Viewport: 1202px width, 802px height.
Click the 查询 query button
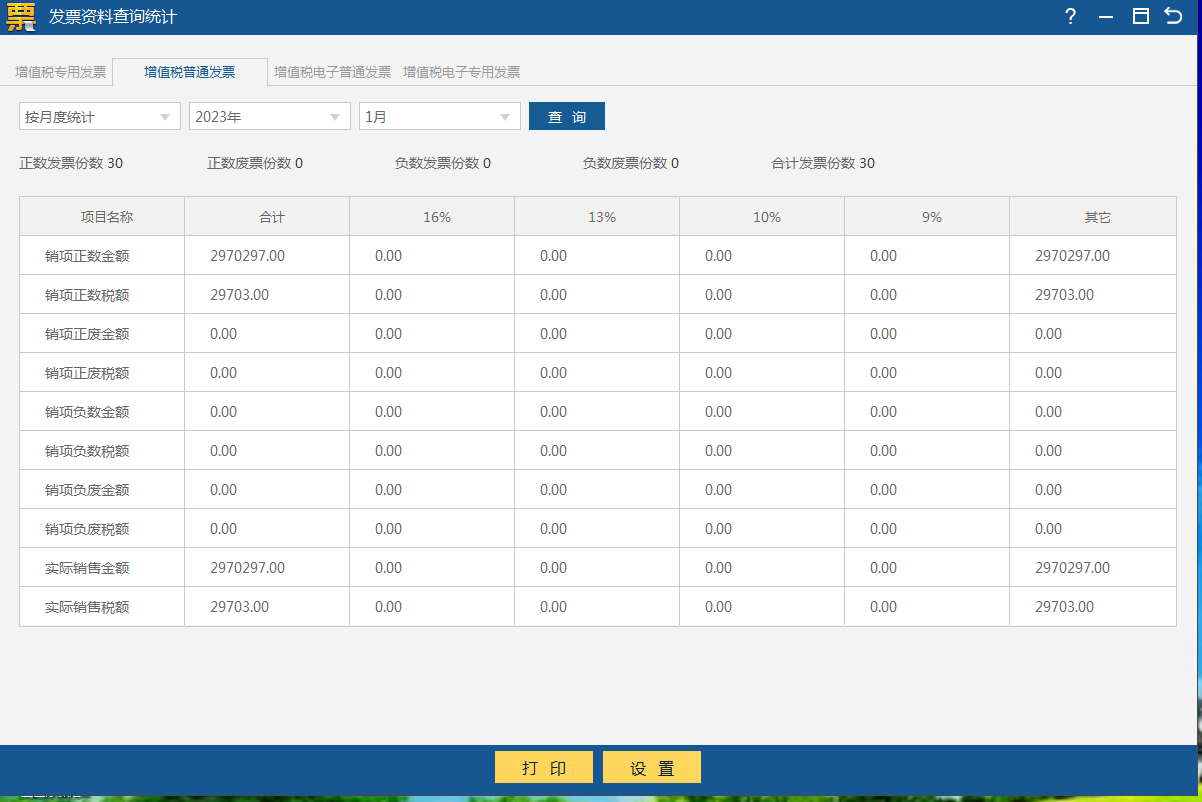(566, 117)
